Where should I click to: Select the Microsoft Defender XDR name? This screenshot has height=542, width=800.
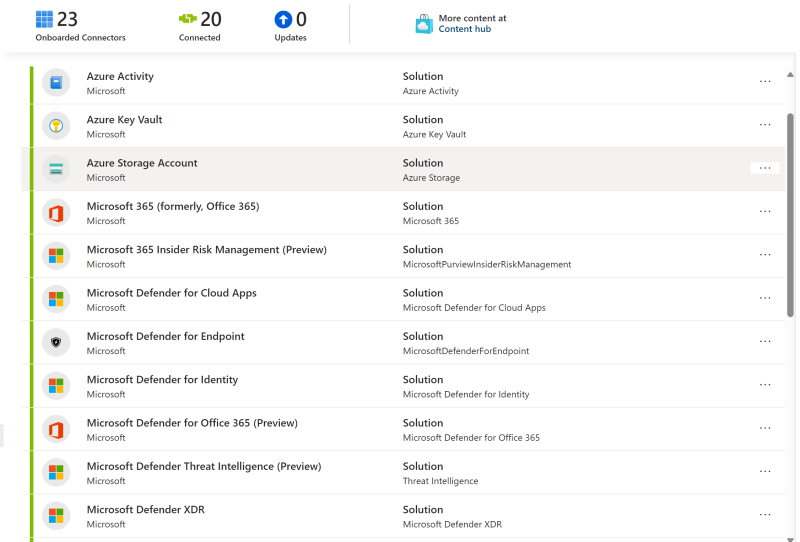[146, 510]
